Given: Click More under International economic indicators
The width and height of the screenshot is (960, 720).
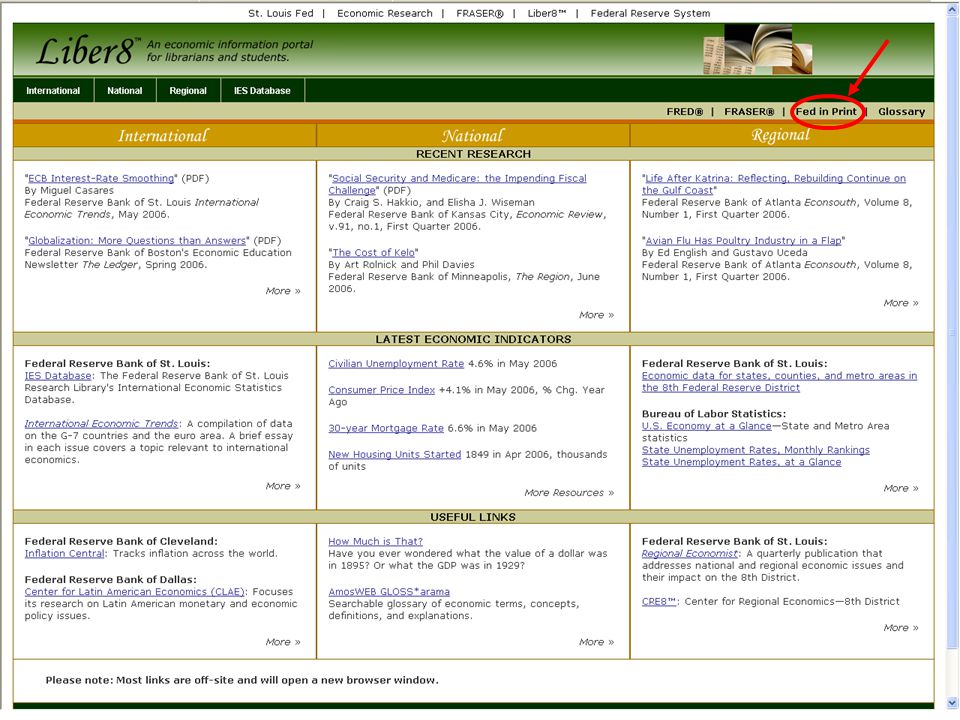Looking at the screenshot, I should [283, 486].
